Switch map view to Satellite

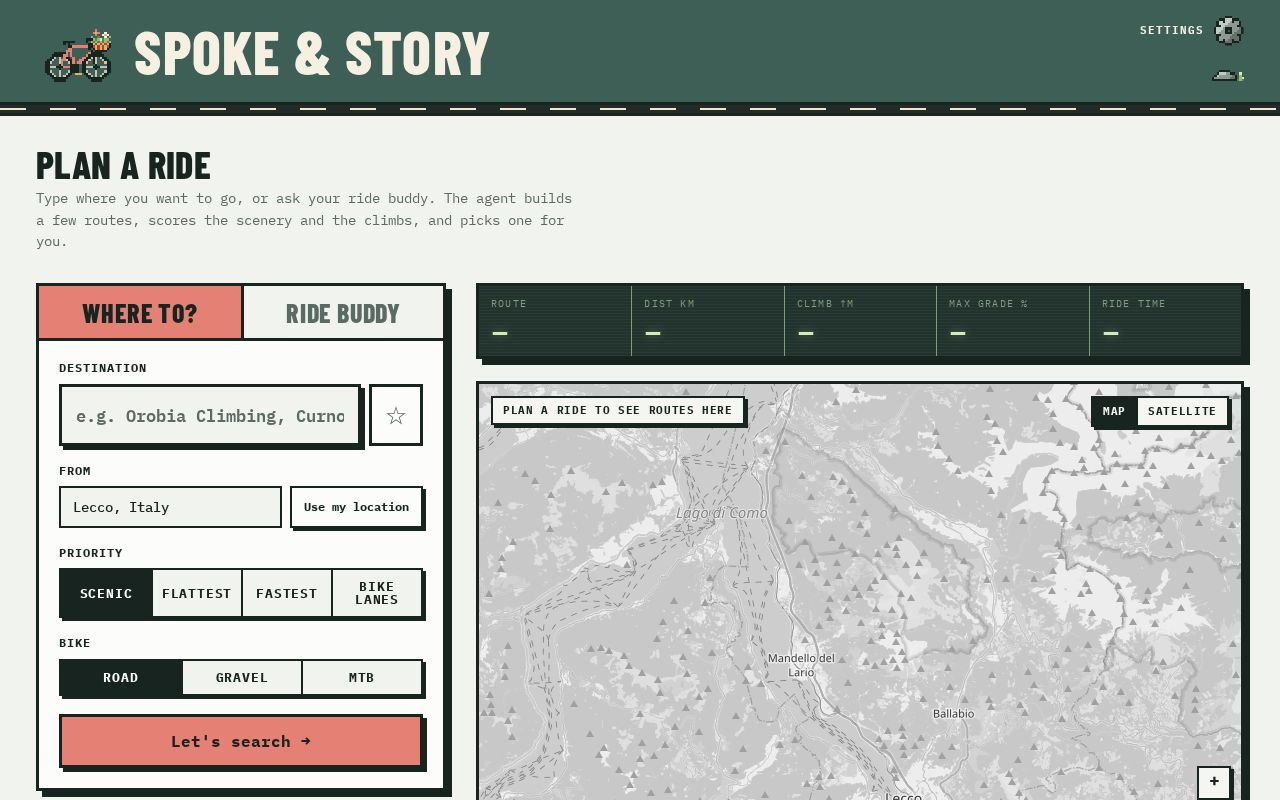(x=1182, y=411)
